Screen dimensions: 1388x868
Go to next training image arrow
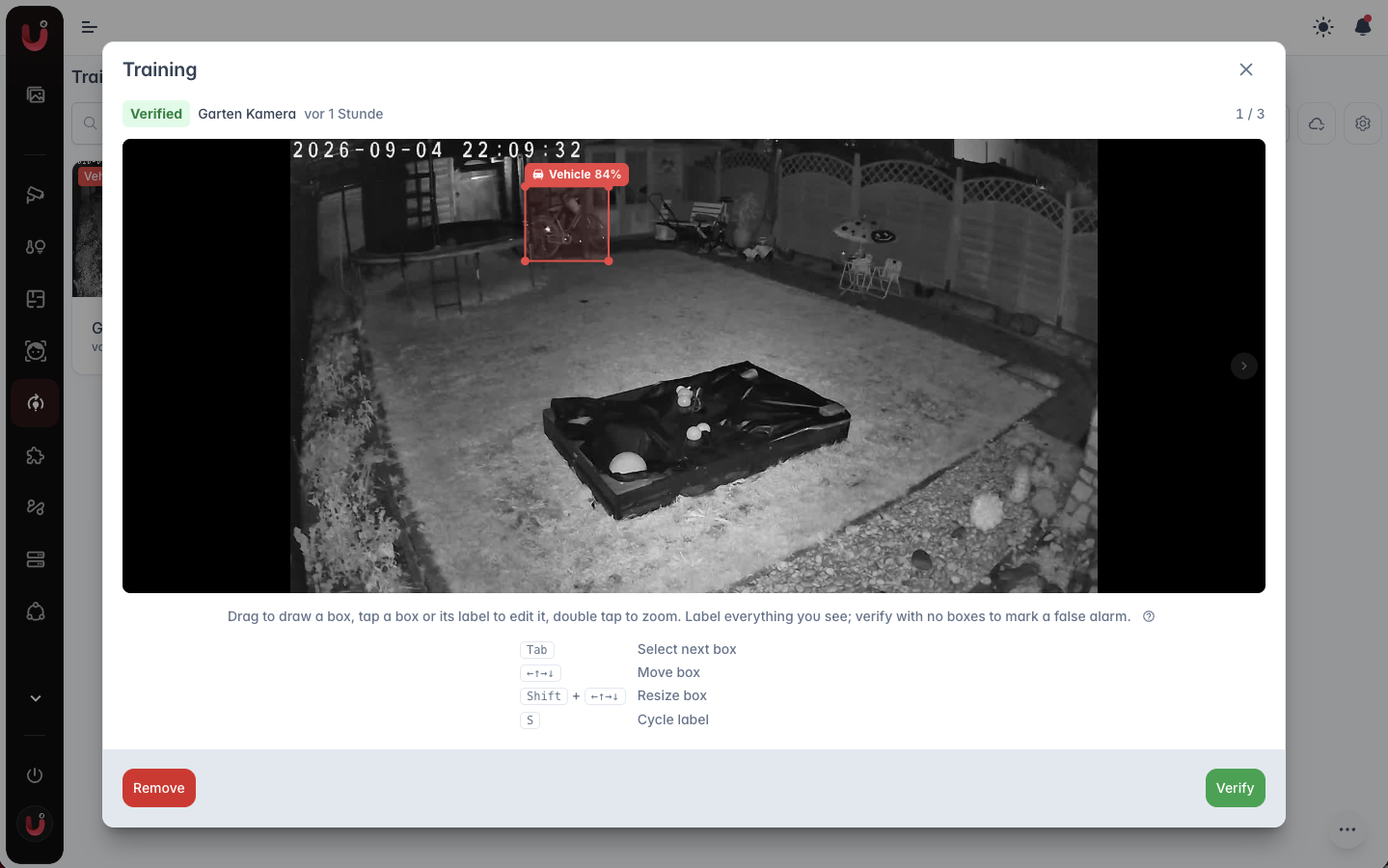tap(1244, 366)
